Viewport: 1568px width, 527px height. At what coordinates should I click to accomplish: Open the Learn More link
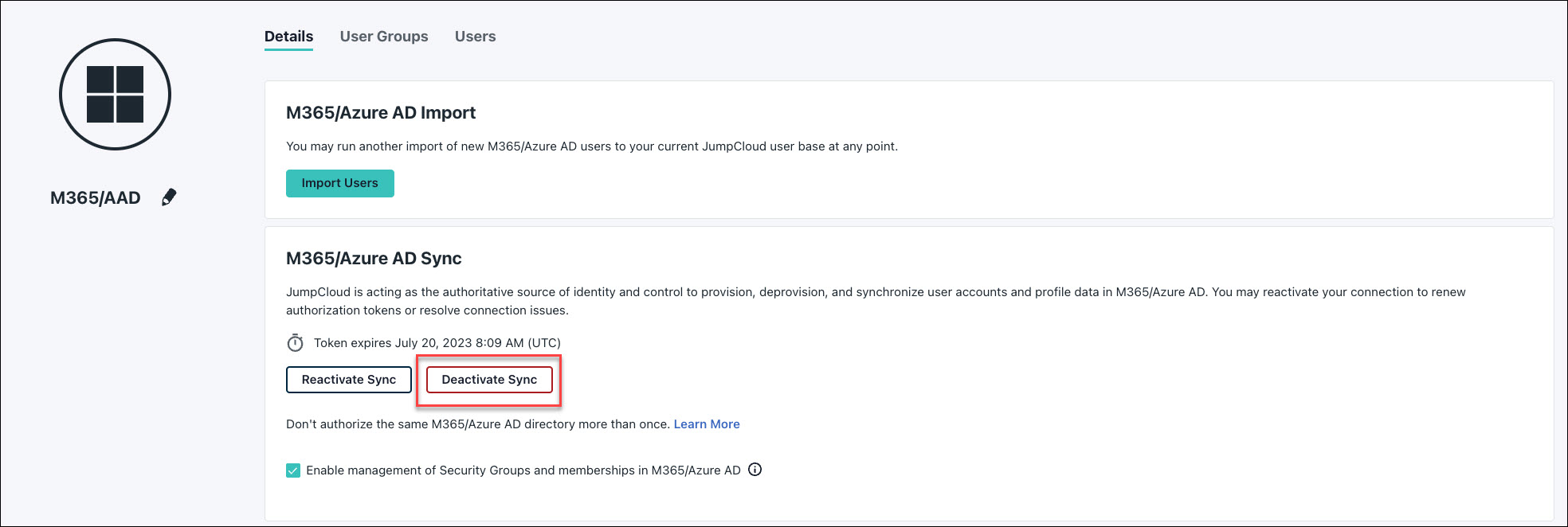(x=706, y=424)
